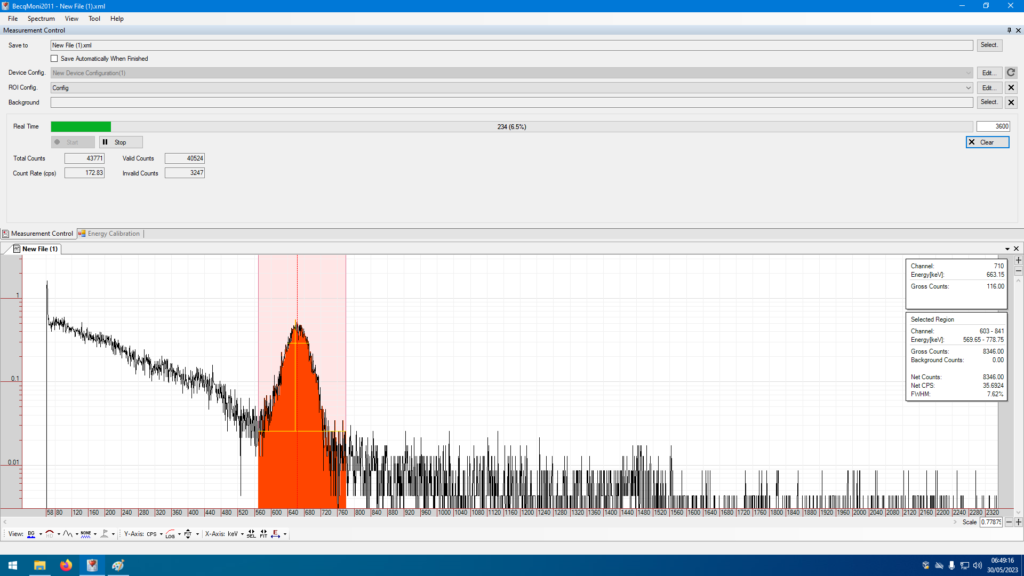
Task: Zoom out vertically with minus icon
Action: [1018, 270]
